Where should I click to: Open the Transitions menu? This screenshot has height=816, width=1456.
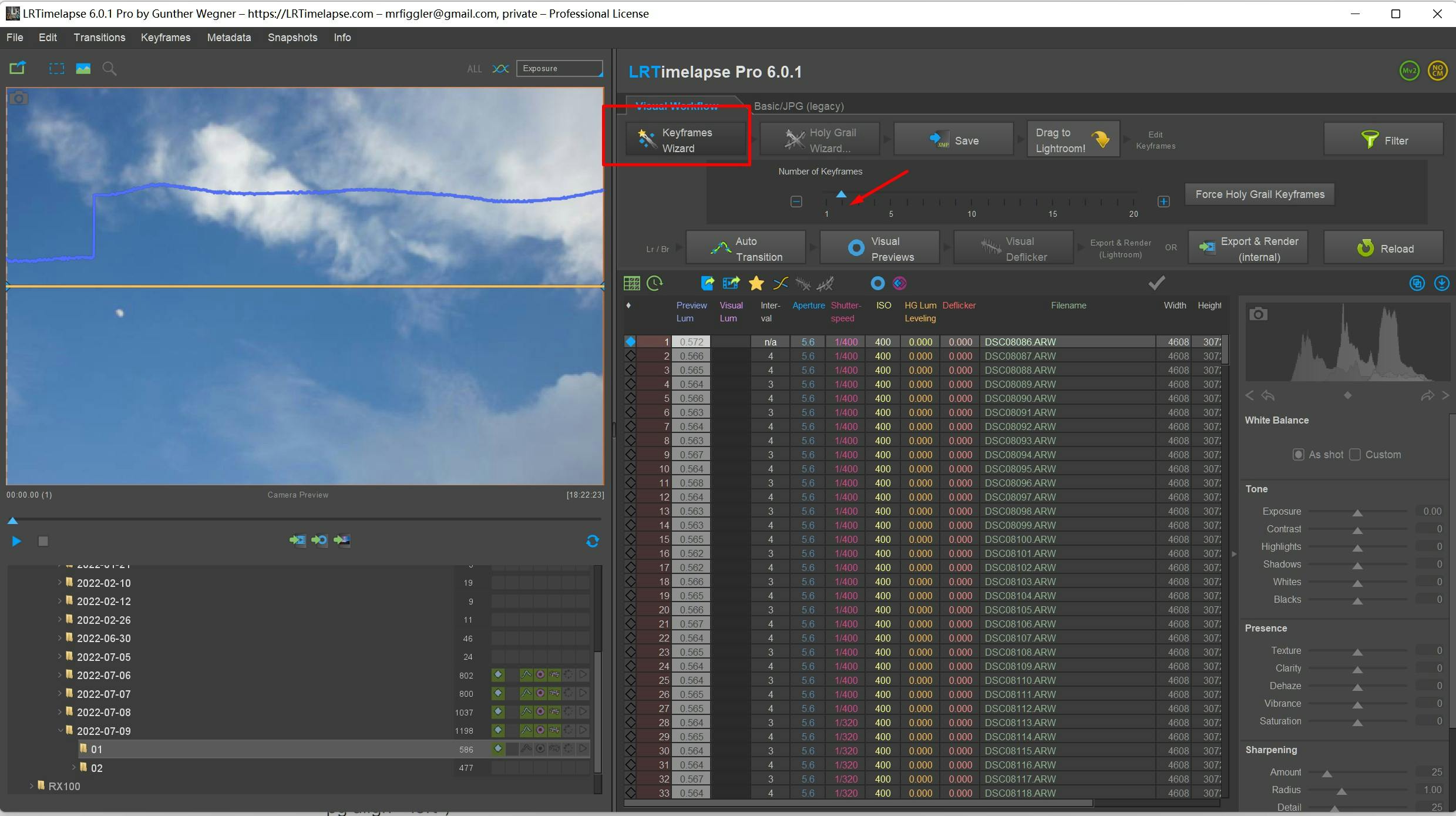tap(99, 38)
